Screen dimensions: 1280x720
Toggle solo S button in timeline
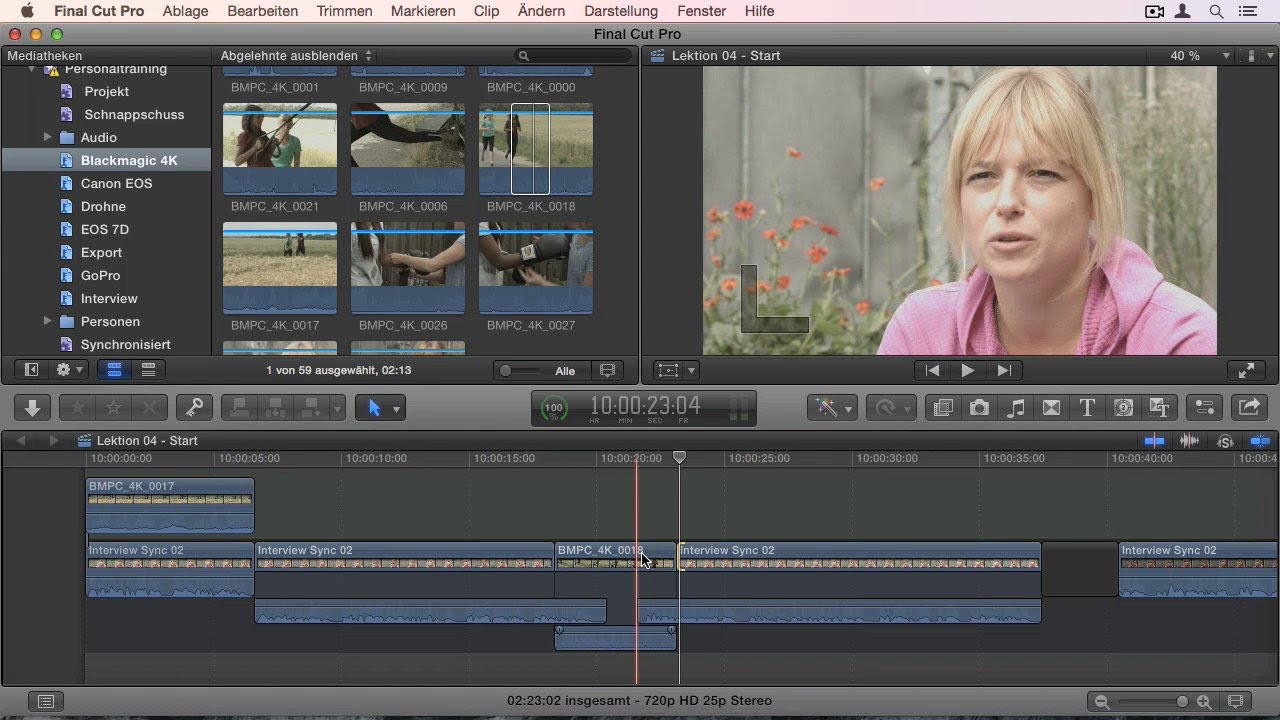click(x=1225, y=441)
